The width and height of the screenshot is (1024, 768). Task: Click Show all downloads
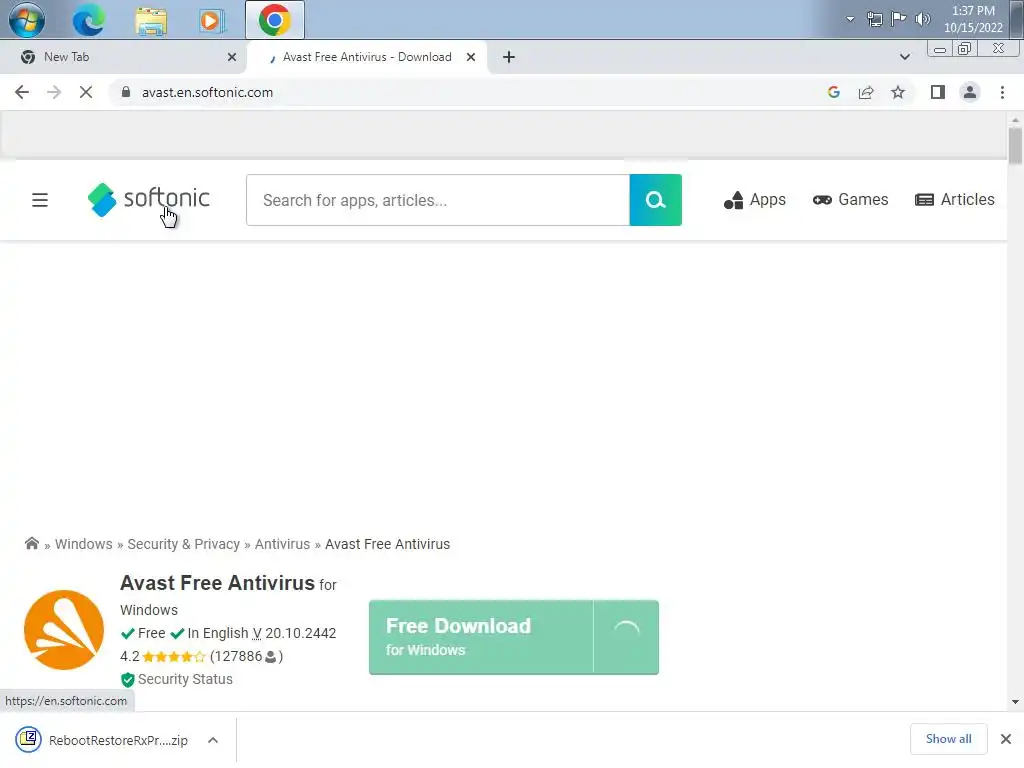(948, 739)
